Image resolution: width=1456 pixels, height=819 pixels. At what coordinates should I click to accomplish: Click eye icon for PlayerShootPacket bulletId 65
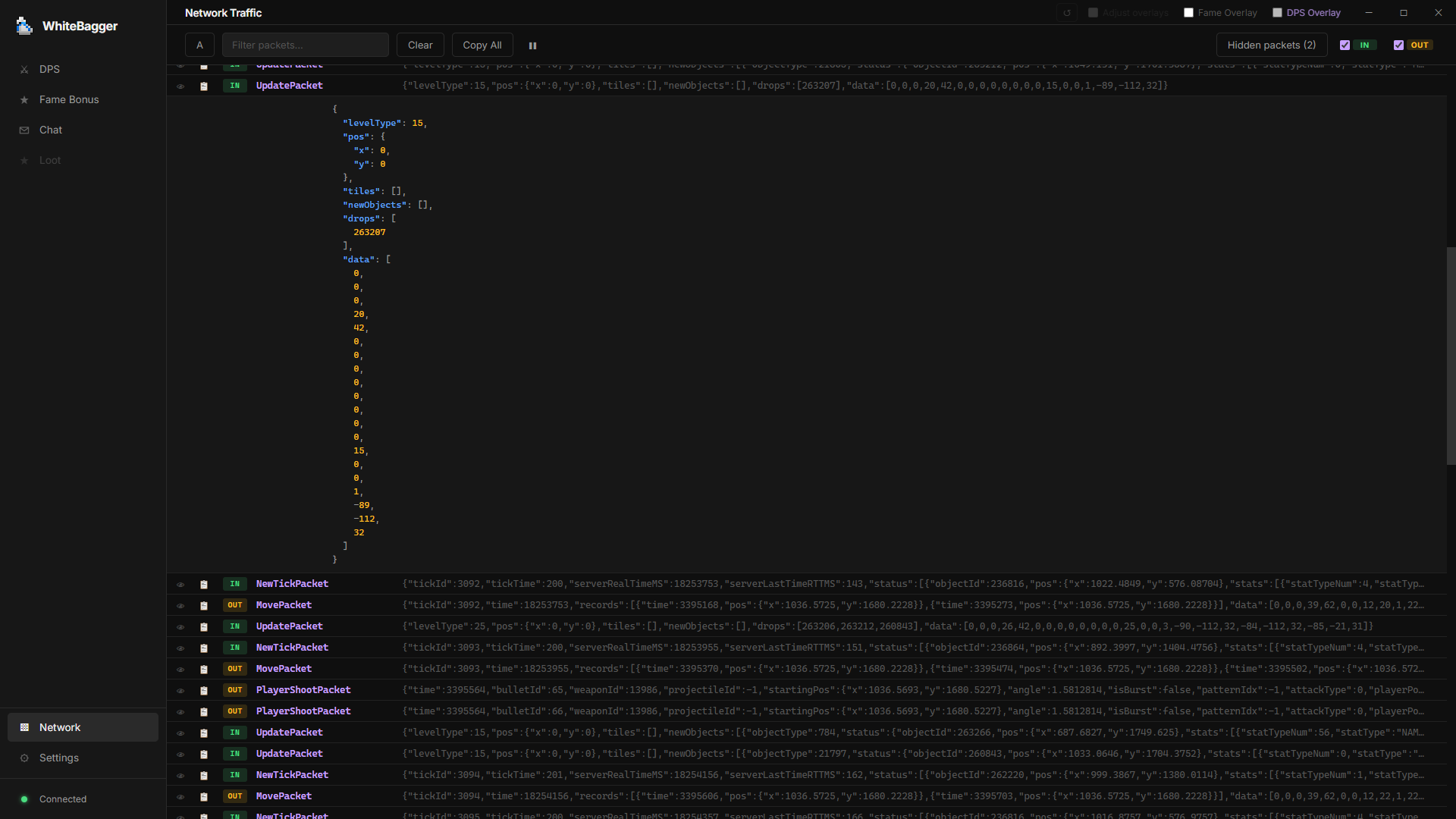pos(180,691)
